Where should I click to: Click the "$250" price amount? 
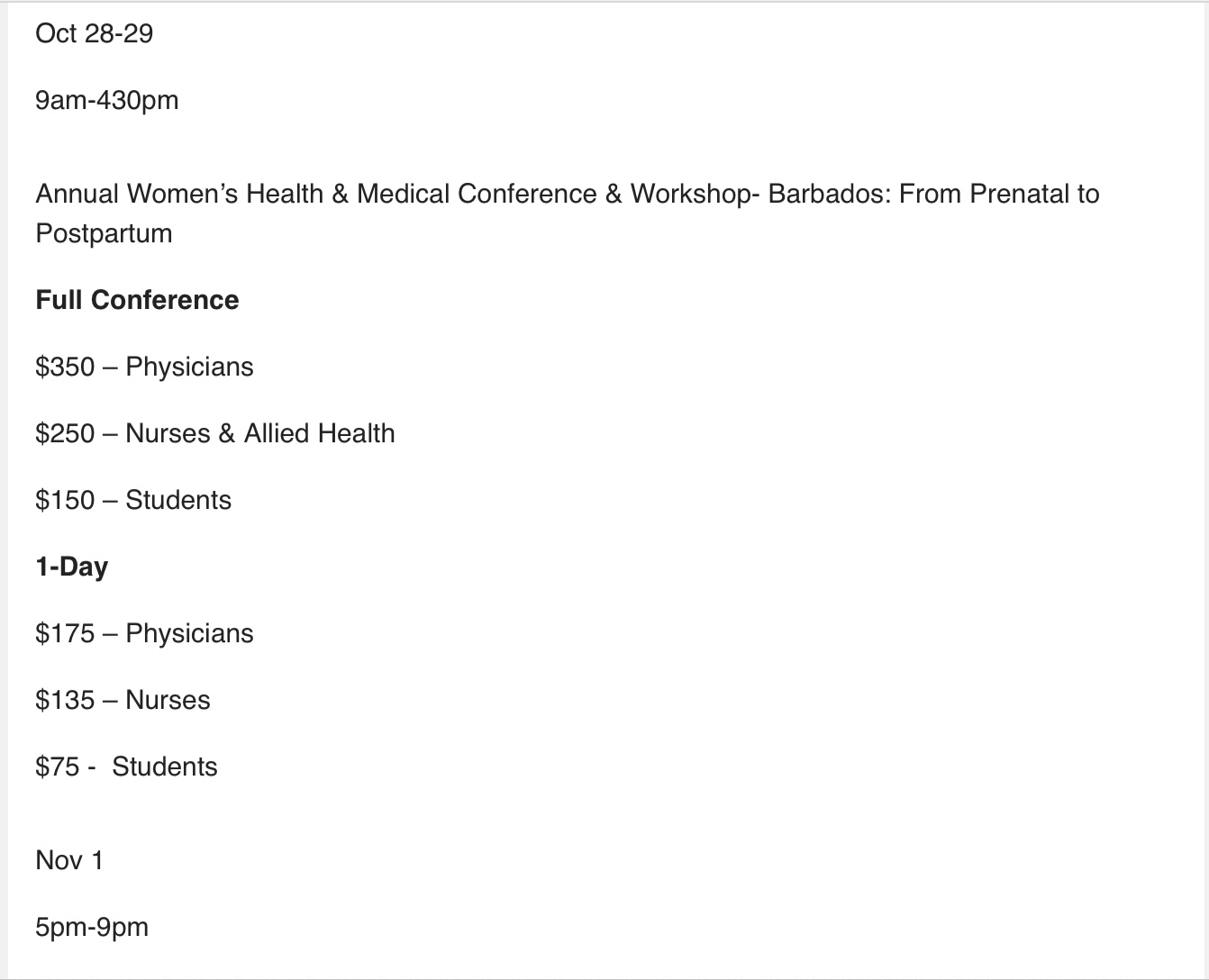65,434
